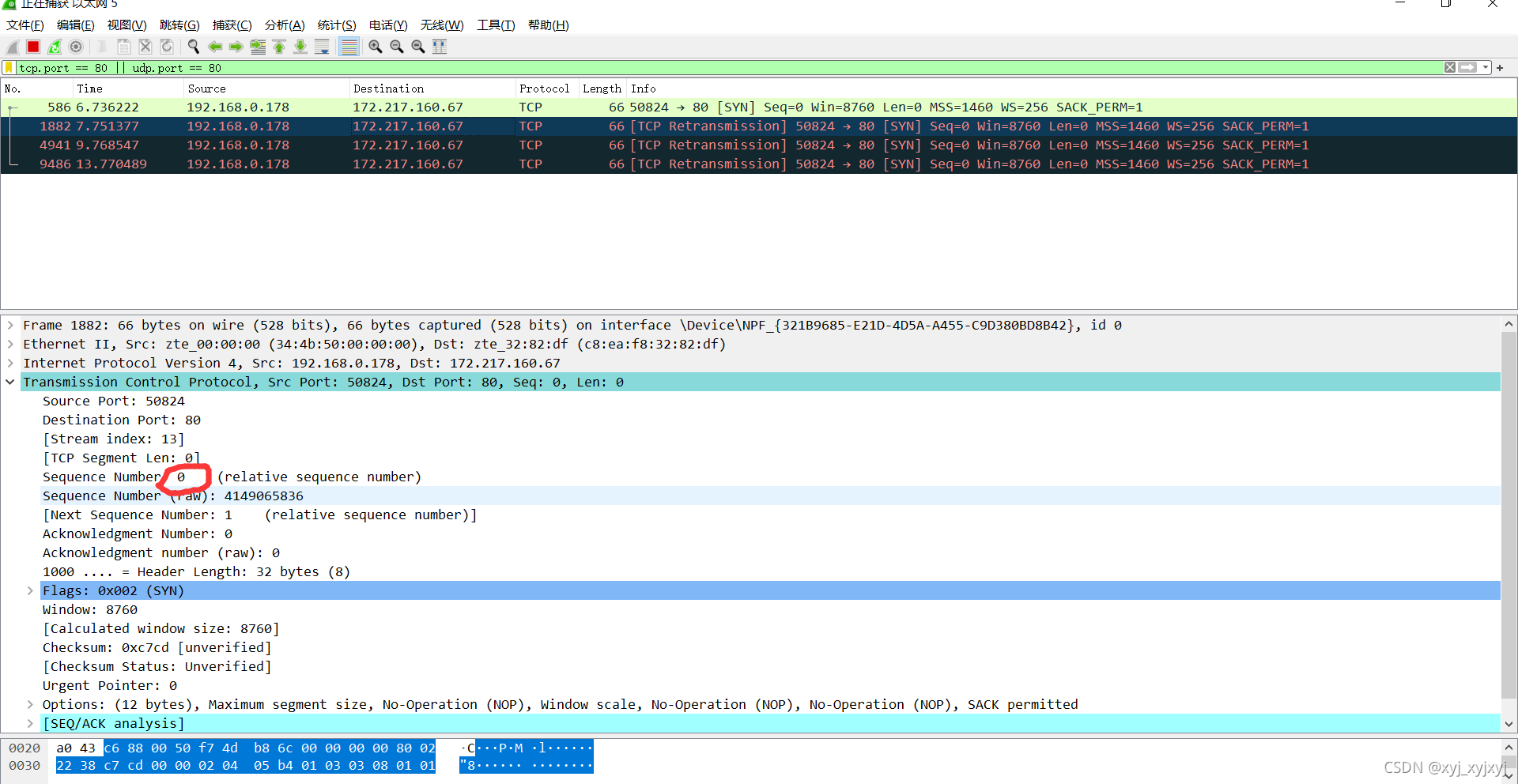This screenshot has height=784, width=1518.
Task: Add a filter button with plus
Action: (1500, 68)
